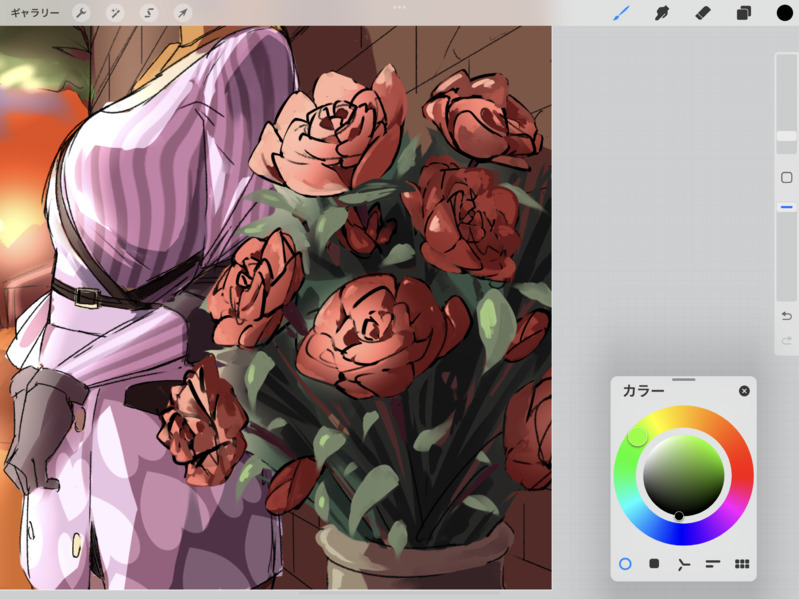Open the Adjustments magic wand menu

(x=115, y=13)
